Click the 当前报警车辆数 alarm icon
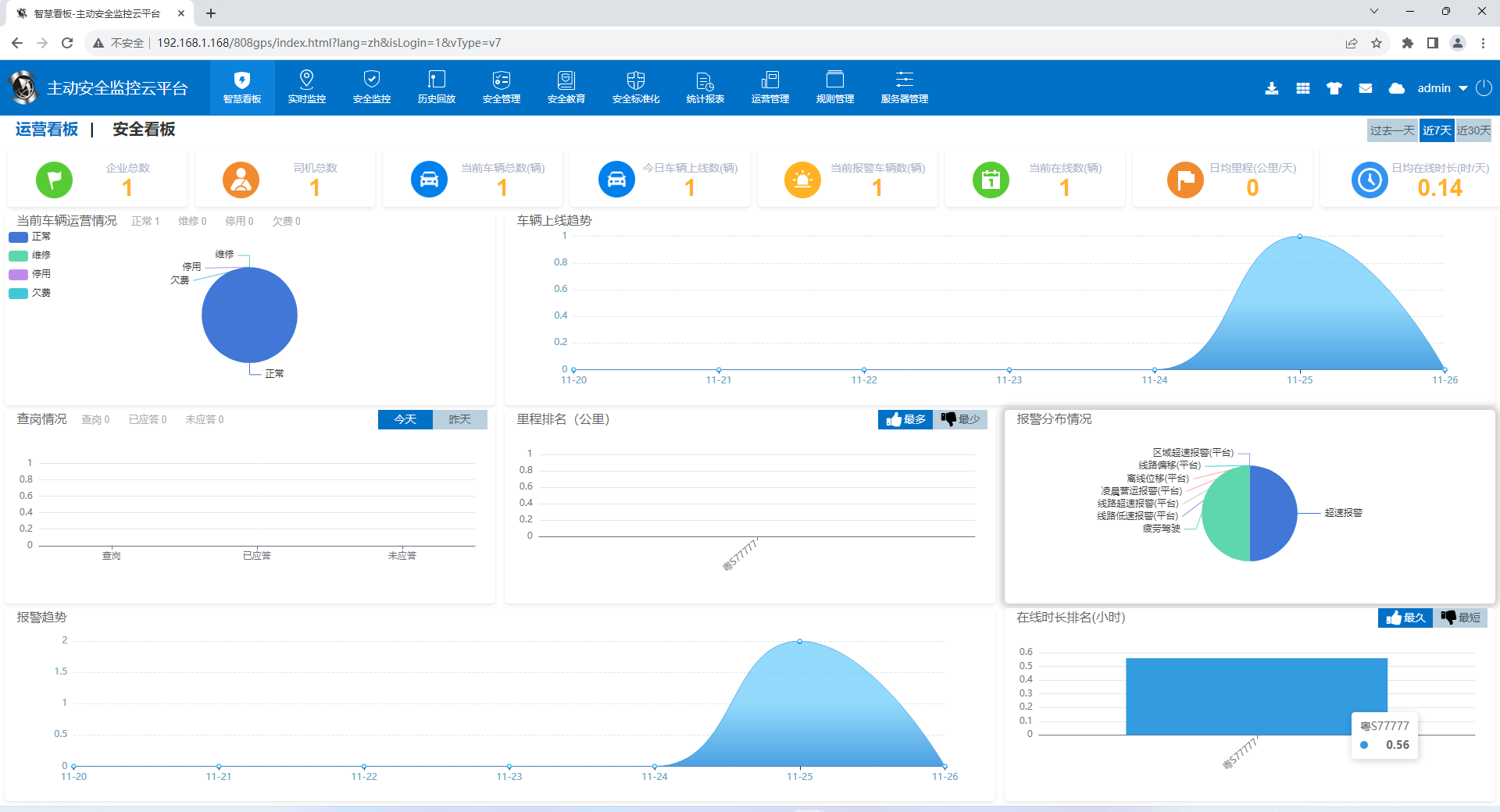 [803, 180]
